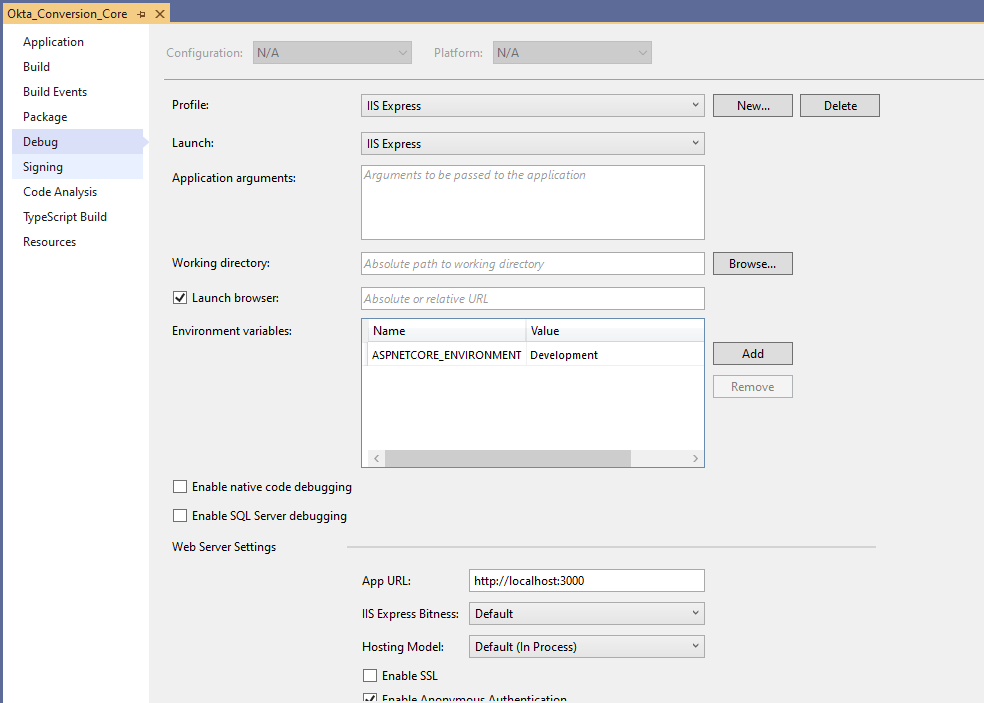Switch to the Application tab
The image size is (984, 703).
54,42
